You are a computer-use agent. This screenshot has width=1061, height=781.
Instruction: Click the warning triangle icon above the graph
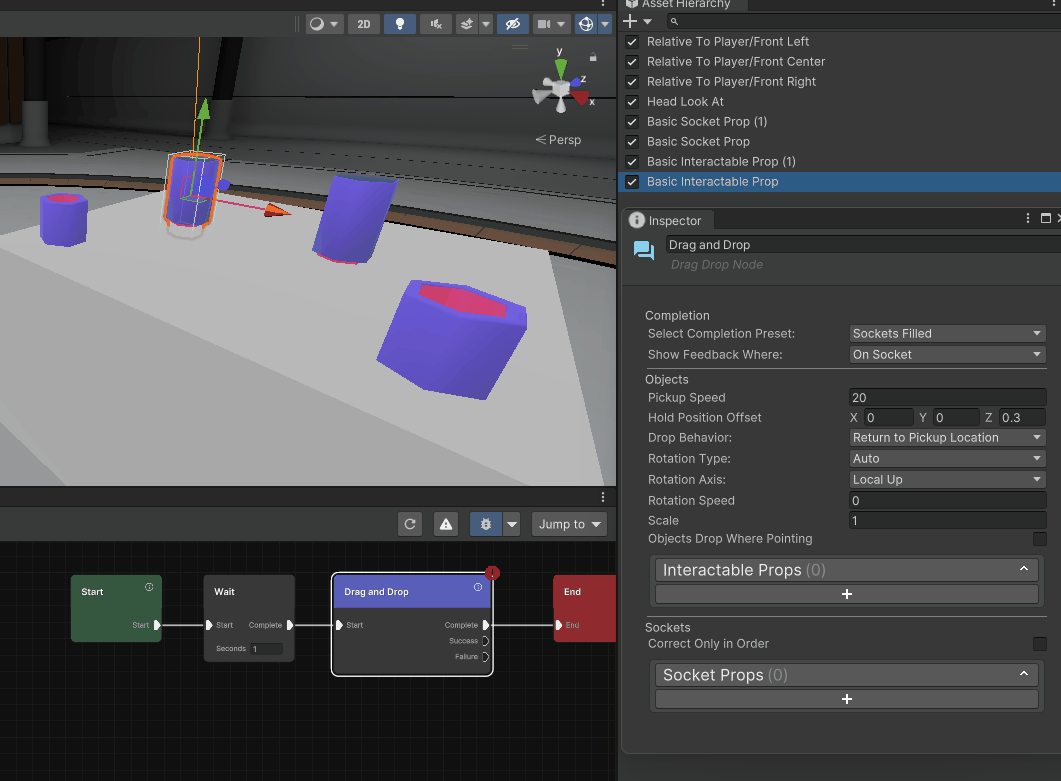click(445, 523)
